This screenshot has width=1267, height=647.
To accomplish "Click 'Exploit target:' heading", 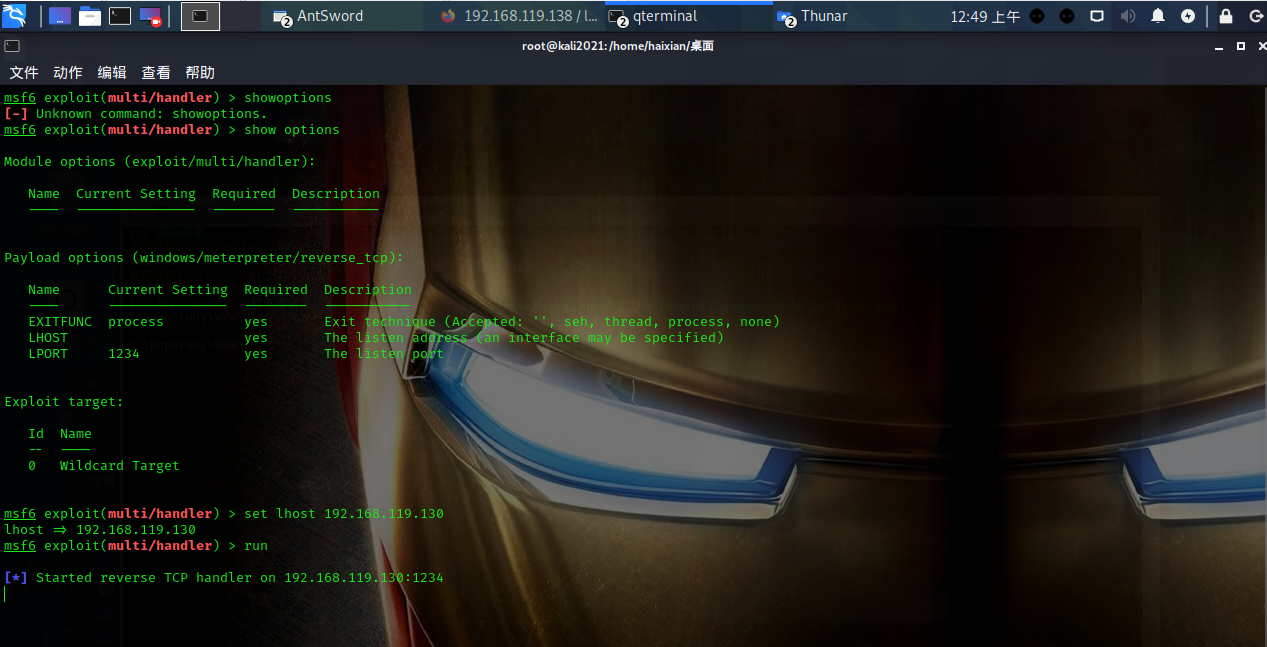I will [x=64, y=402].
